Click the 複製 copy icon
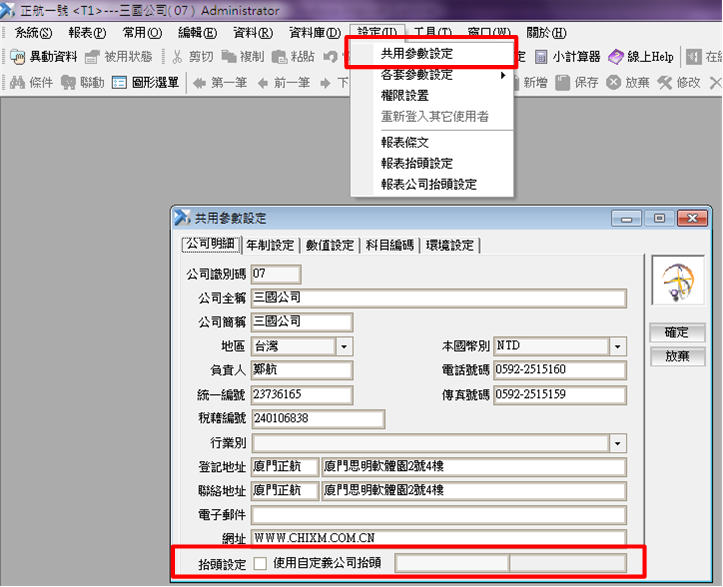This screenshot has height=587, width=723. pos(229,57)
